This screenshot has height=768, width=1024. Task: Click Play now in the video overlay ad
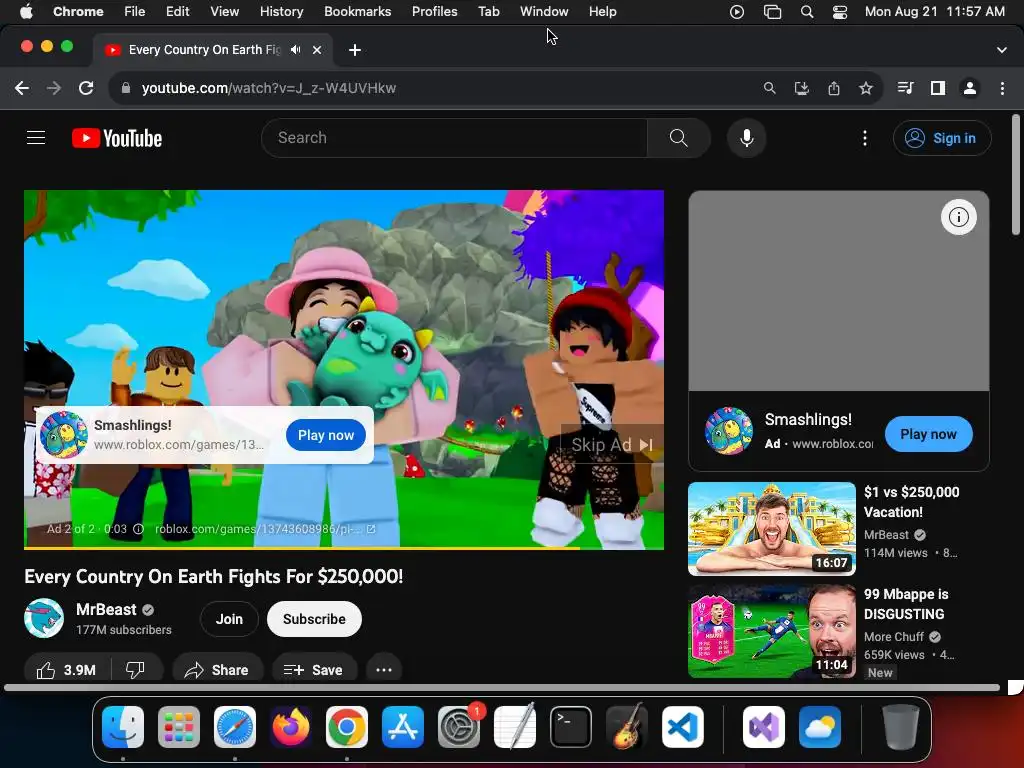326,435
